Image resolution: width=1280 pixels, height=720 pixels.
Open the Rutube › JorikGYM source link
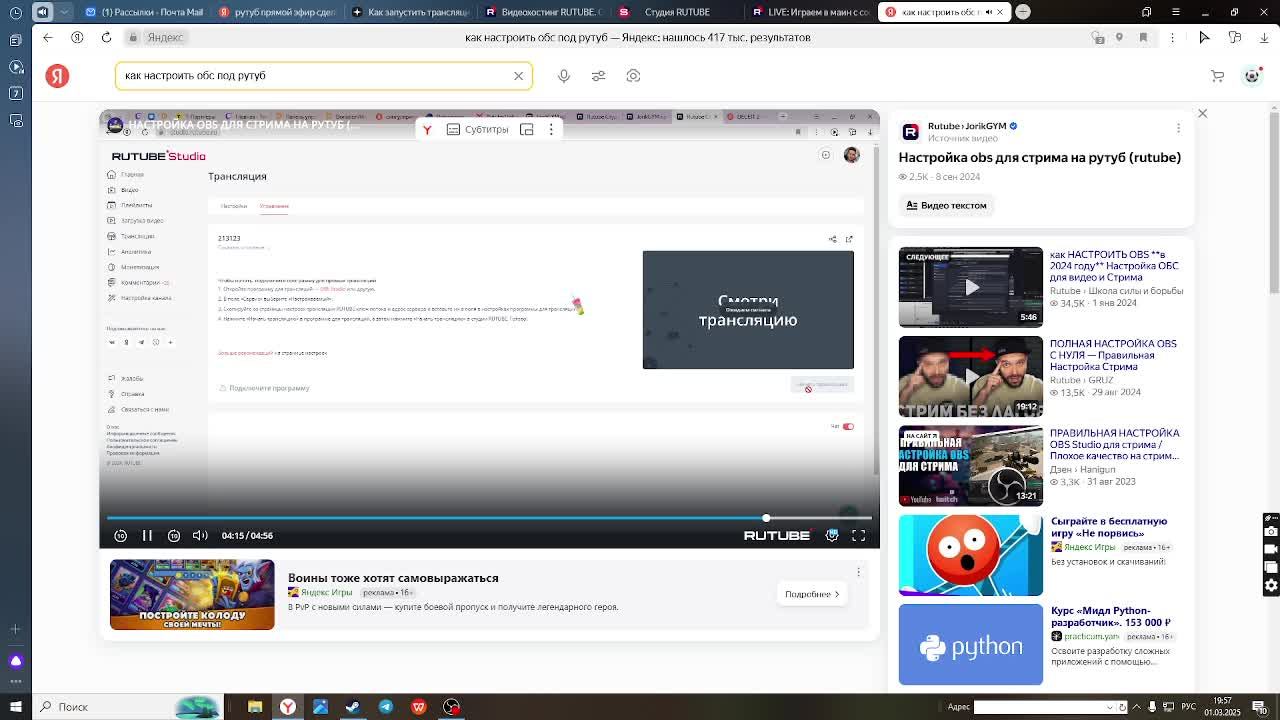(967, 126)
